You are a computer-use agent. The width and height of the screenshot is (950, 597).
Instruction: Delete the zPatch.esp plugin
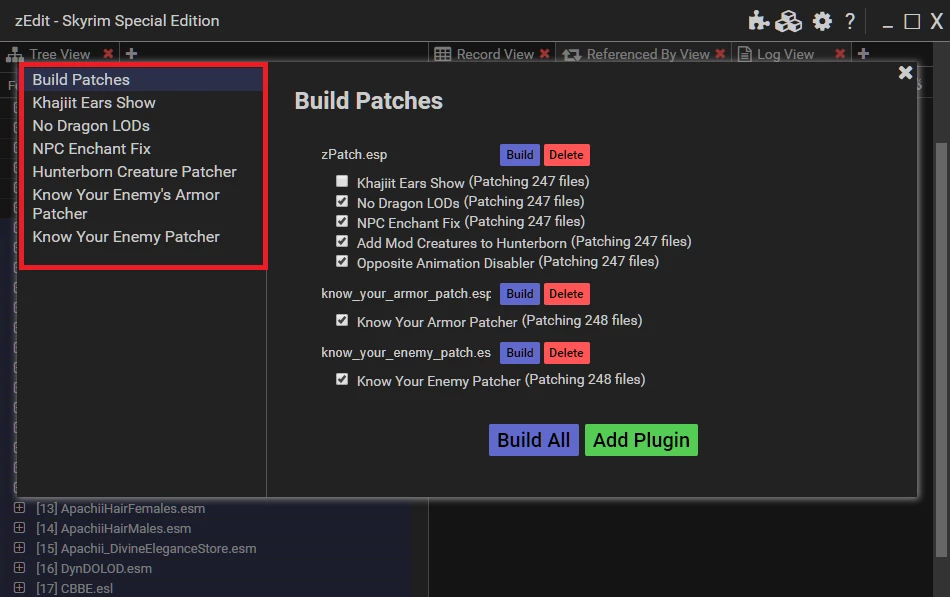(x=566, y=155)
